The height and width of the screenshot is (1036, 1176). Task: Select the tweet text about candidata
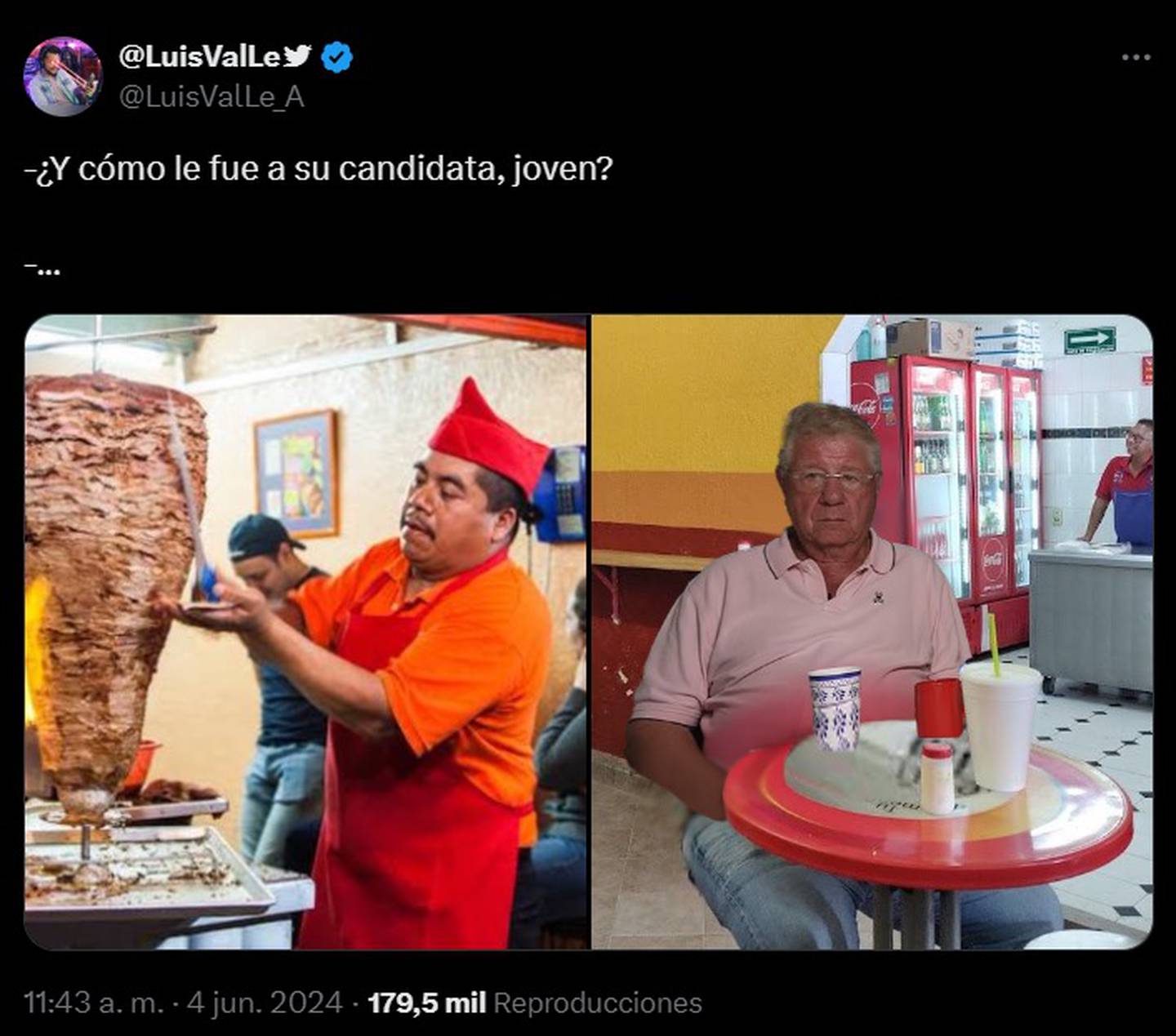[318, 168]
